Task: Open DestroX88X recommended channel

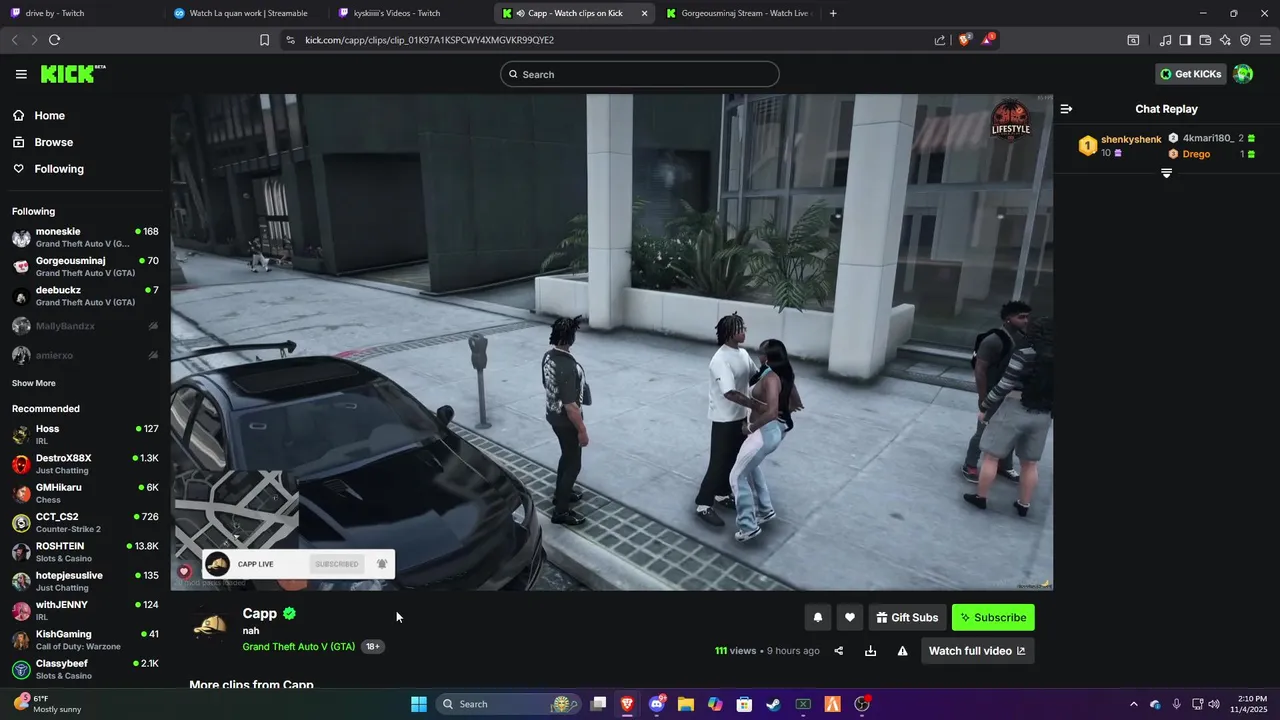Action: pos(85,464)
